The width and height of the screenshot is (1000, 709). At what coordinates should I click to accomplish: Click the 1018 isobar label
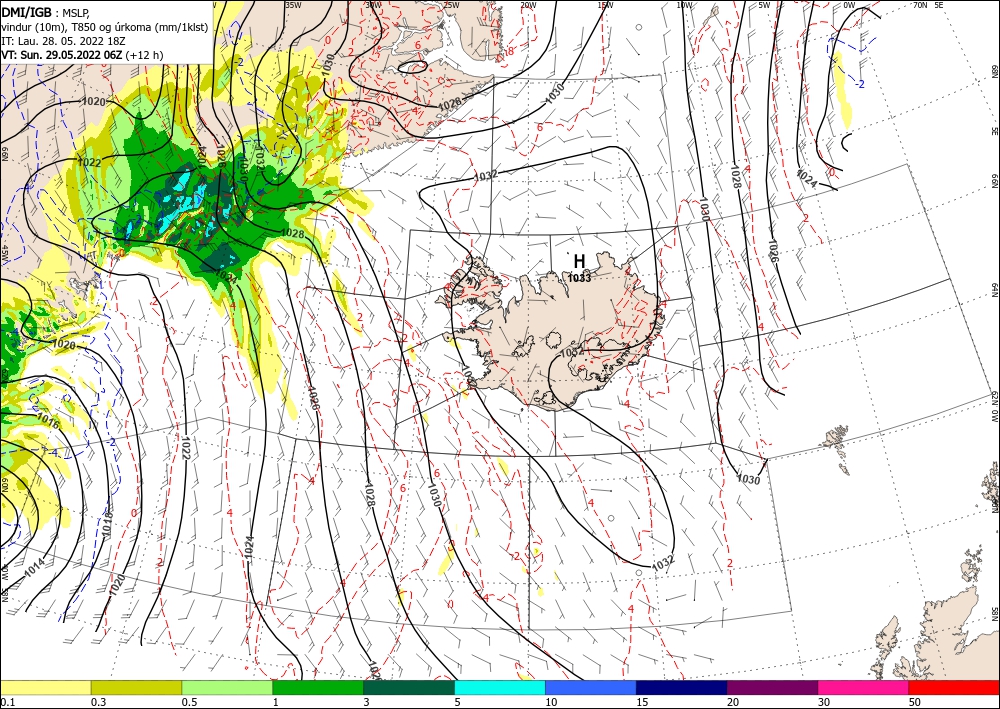tap(107, 522)
